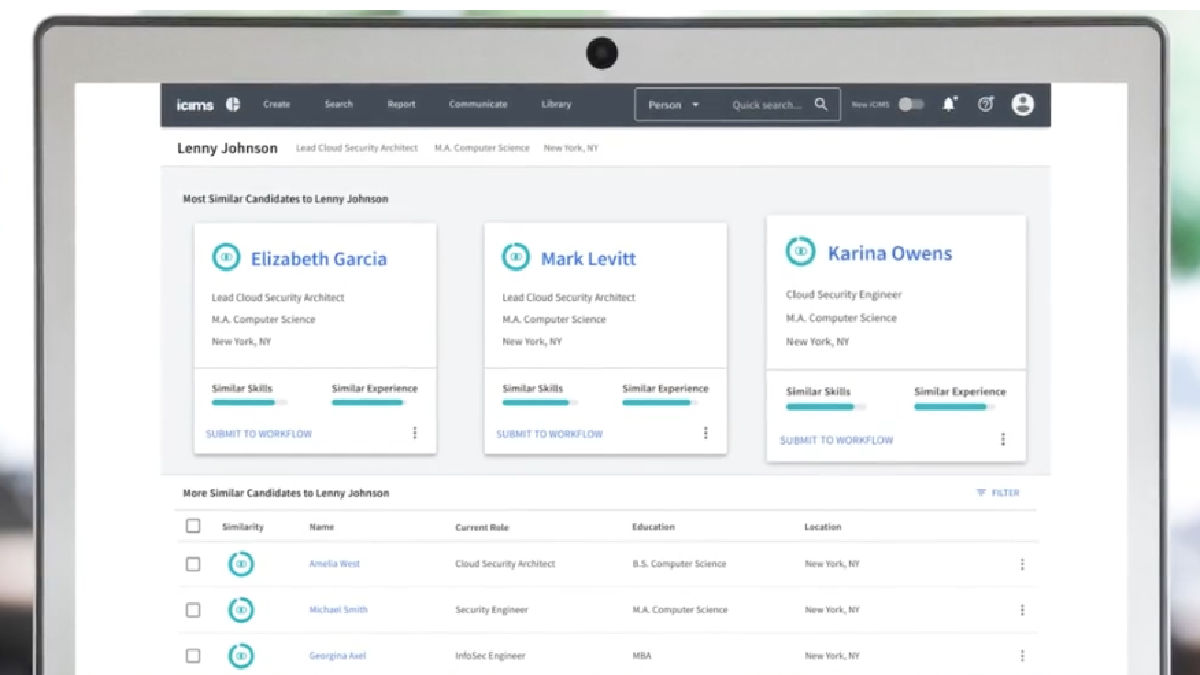Image resolution: width=1200 pixels, height=675 pixels.
Task: Open the row menu for Amelia West
Action: pos(1022,564)
